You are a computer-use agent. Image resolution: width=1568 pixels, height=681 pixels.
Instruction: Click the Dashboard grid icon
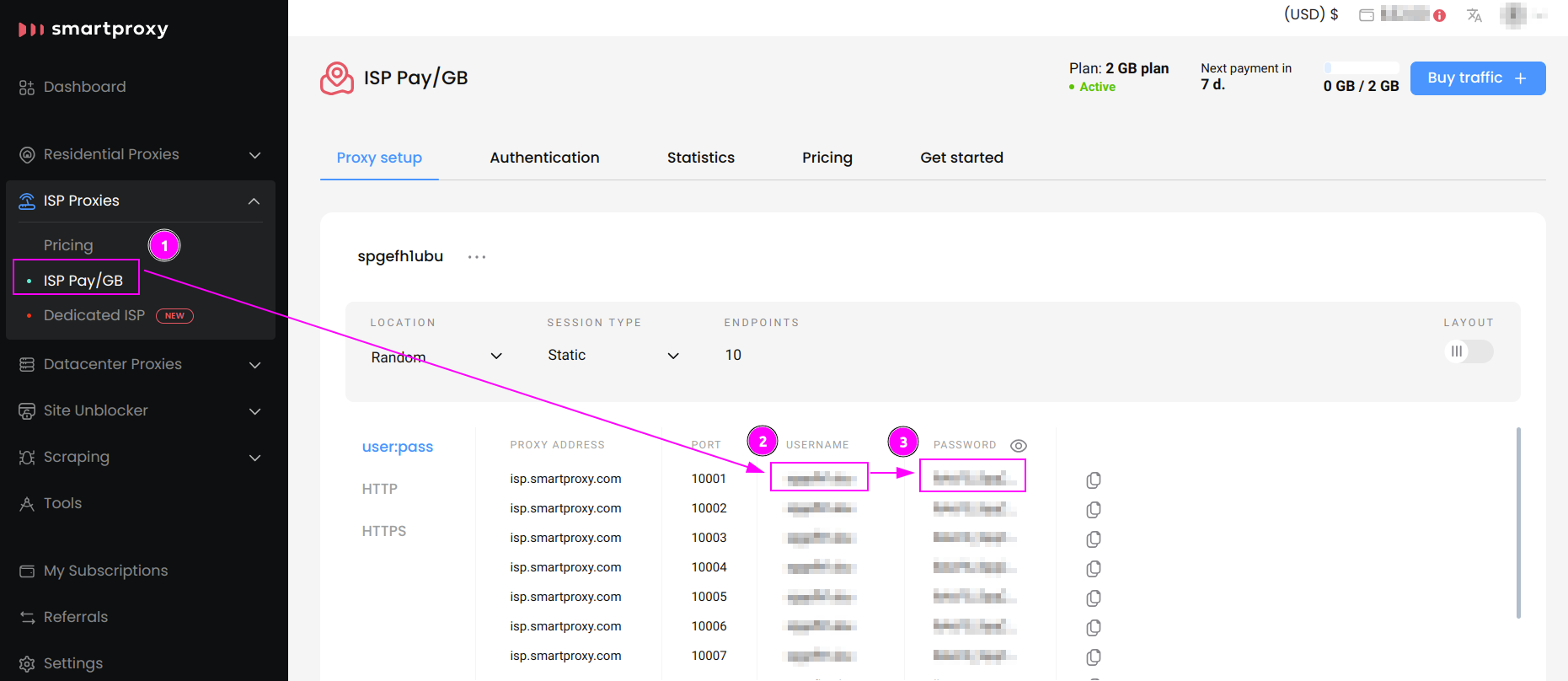tap(27, 88)
